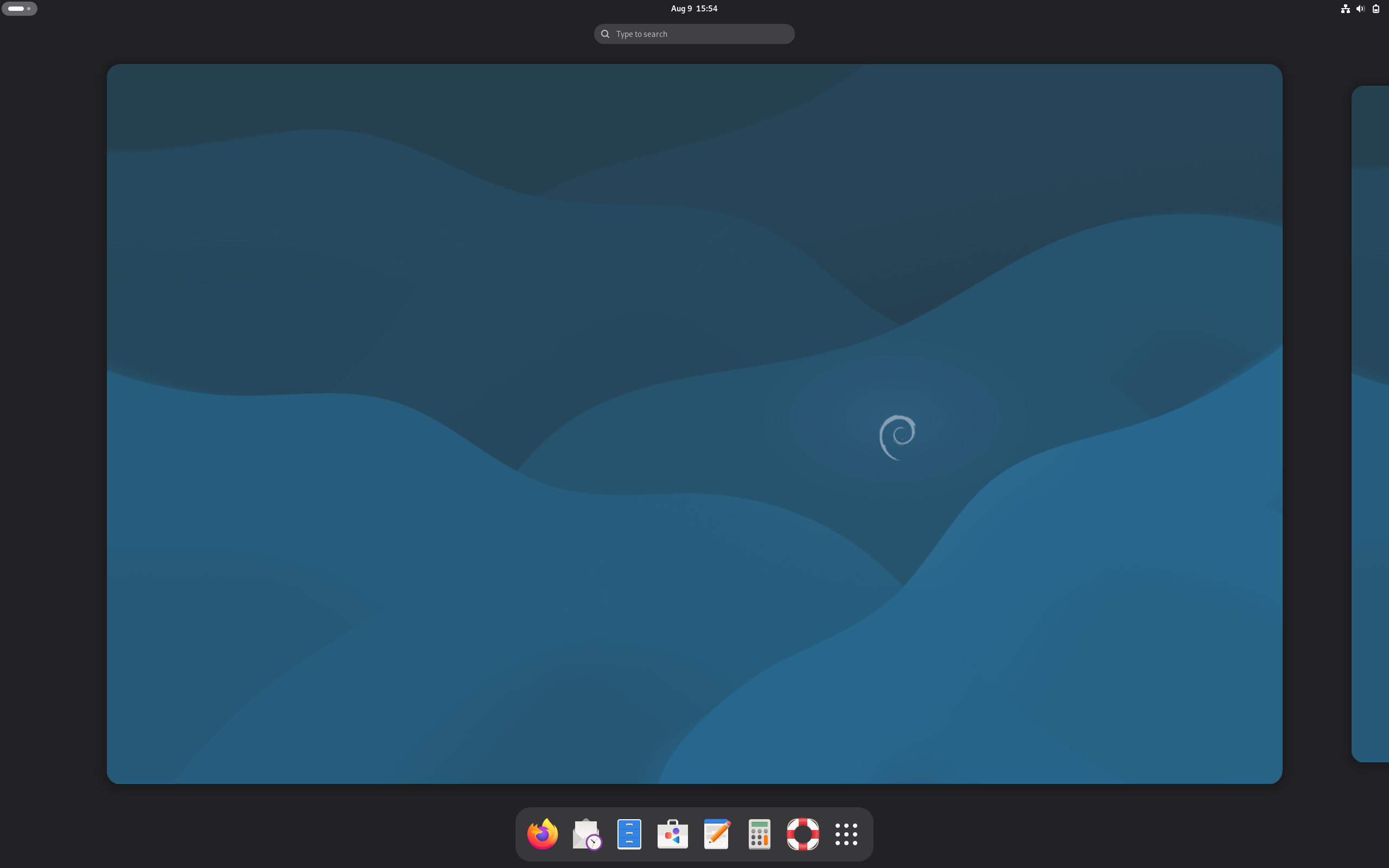Open the quick settings system menu
The width and height of the screenshot is (1389, 868).
click(1360, 8)
